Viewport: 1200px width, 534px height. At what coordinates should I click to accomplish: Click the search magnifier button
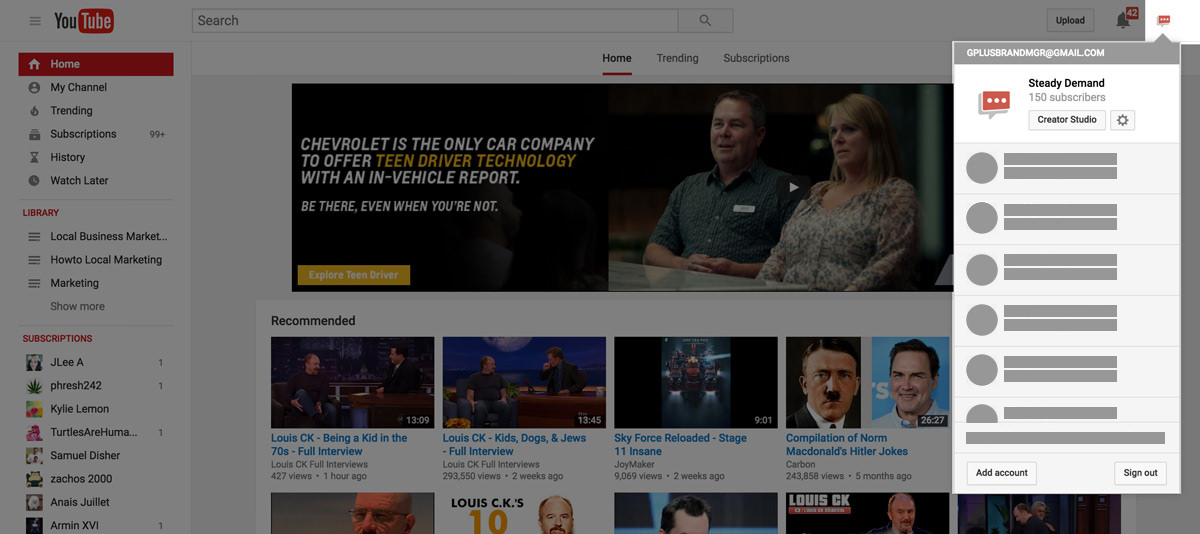(705, 21)
